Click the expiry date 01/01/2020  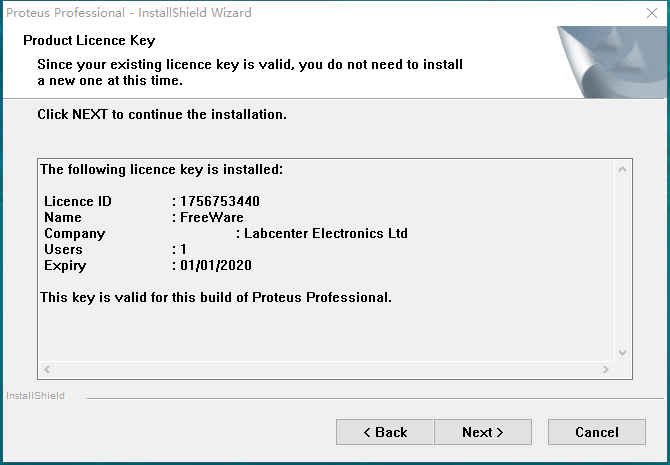(x=215, y=265)
